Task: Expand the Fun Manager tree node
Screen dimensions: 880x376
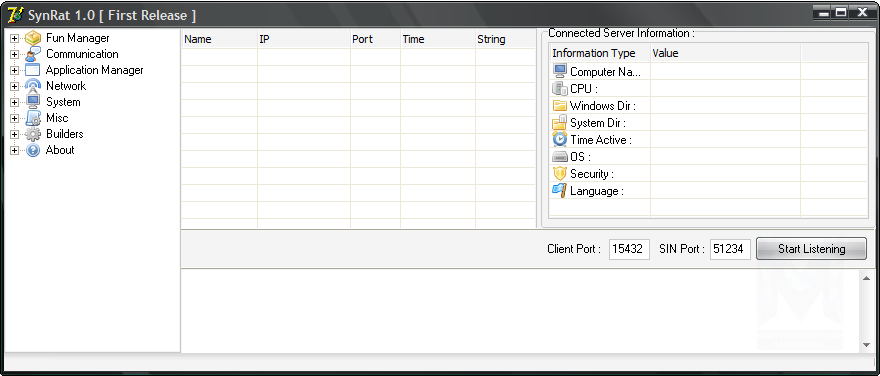Action: (15, 39)
